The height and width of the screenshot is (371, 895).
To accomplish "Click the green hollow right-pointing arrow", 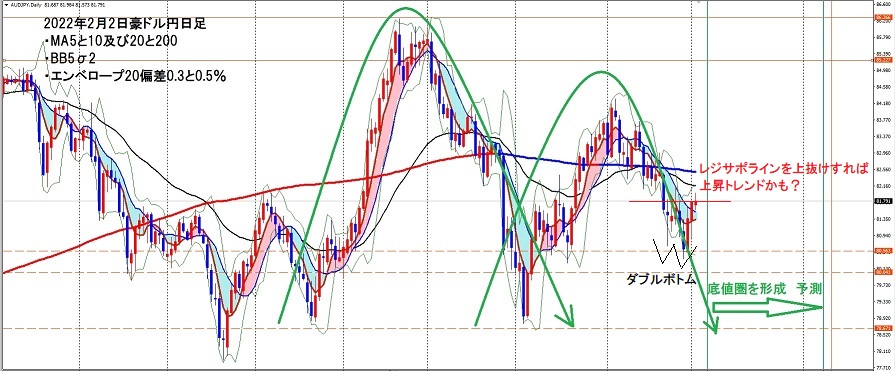I will click(768, 308).
